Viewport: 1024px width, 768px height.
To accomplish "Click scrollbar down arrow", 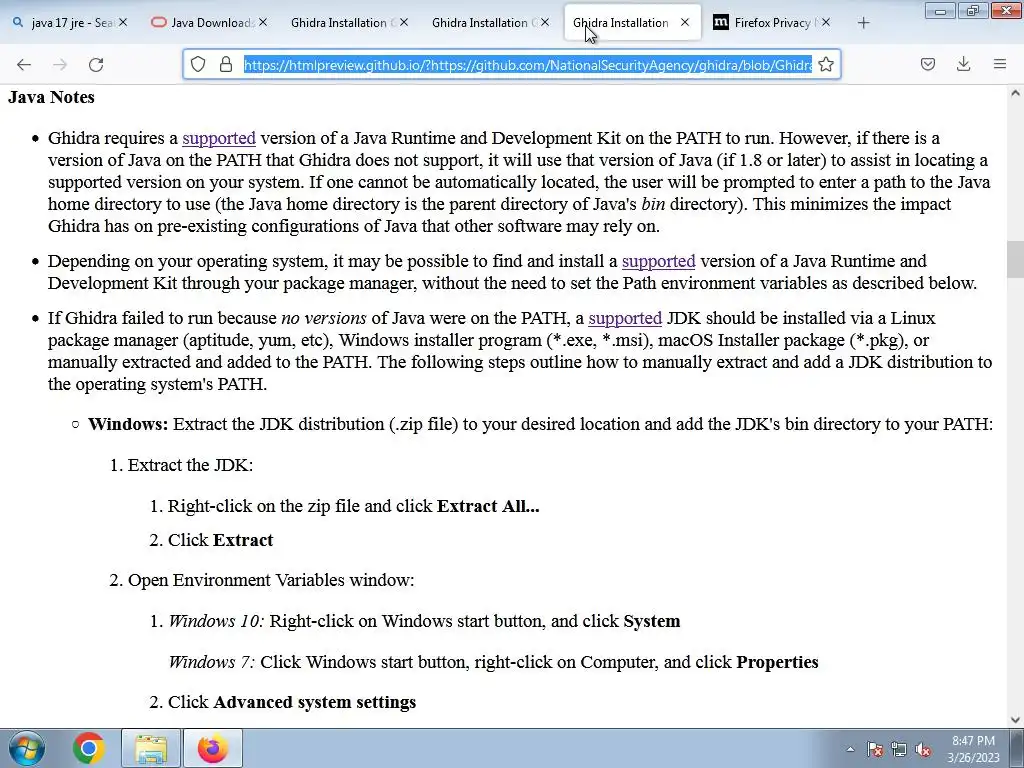I will point(1015,719).
